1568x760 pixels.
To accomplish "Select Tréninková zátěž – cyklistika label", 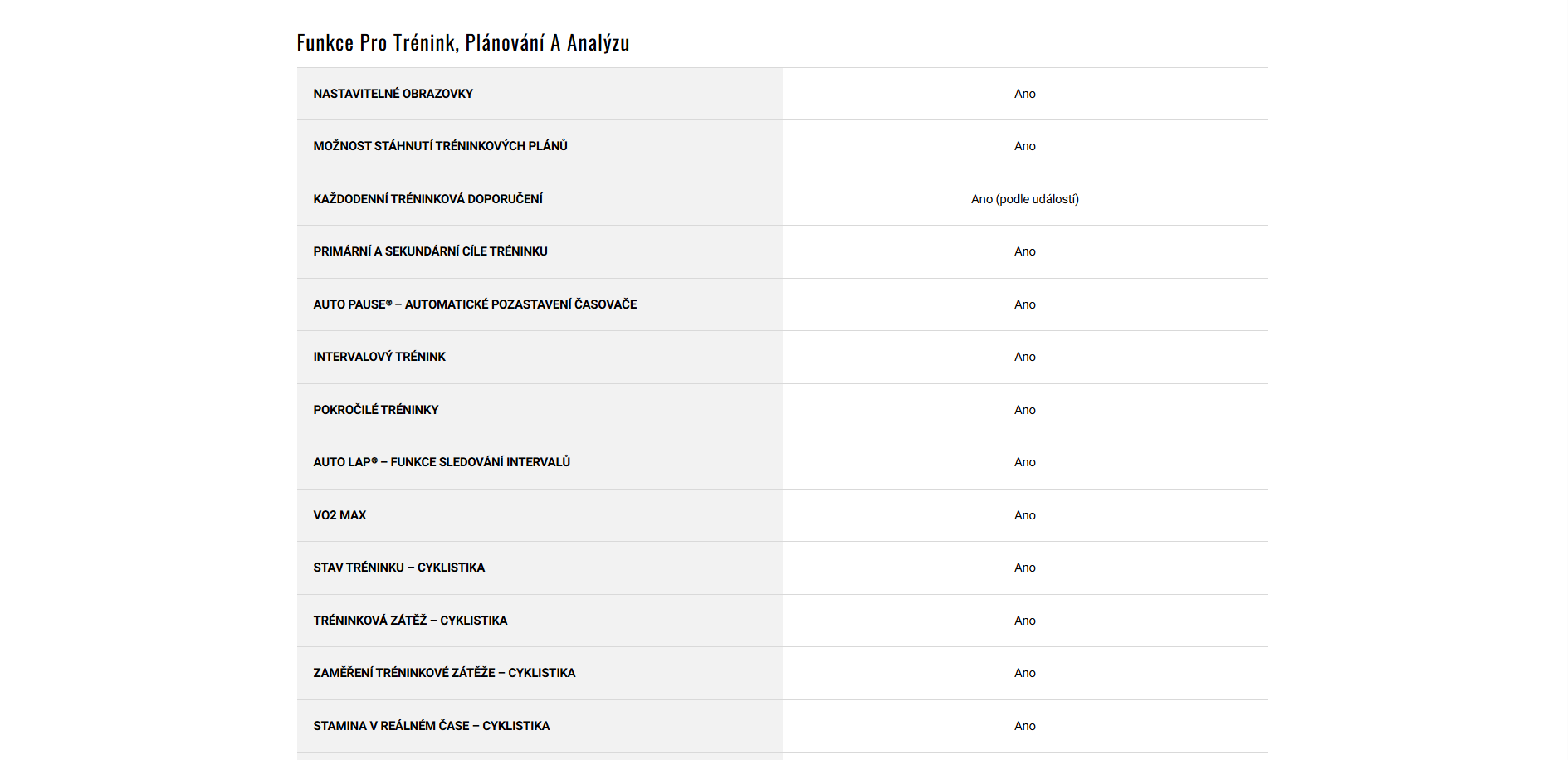I will [410, 621].
